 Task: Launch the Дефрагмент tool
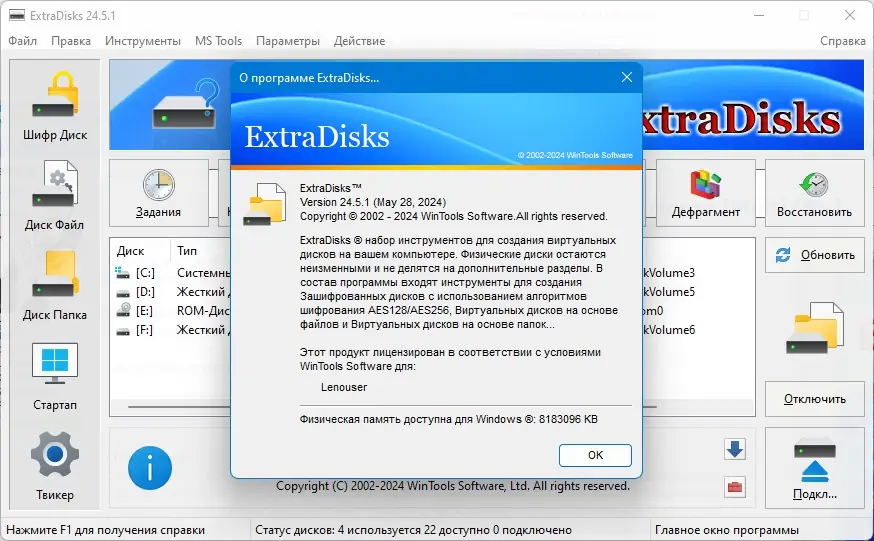(x=706, y=193)
